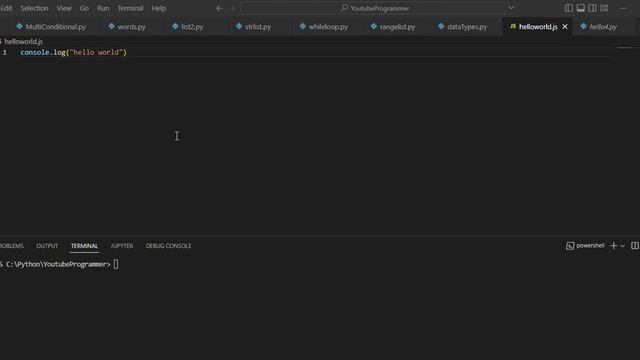Click the terminal prompt line

pyautogui.click(x=59, y=264)
